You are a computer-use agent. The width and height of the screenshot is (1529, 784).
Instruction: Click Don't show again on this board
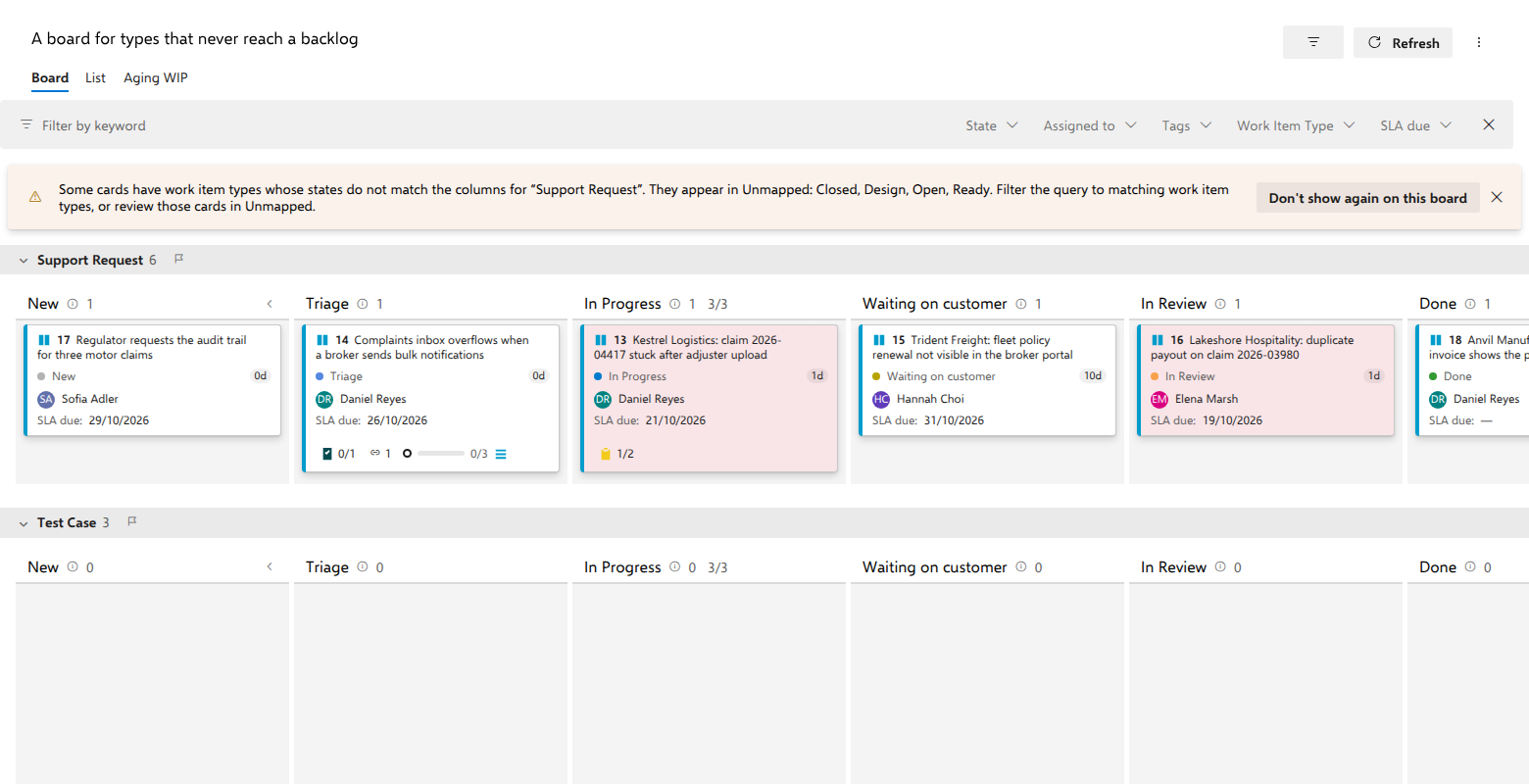(x=1368, y=197)
